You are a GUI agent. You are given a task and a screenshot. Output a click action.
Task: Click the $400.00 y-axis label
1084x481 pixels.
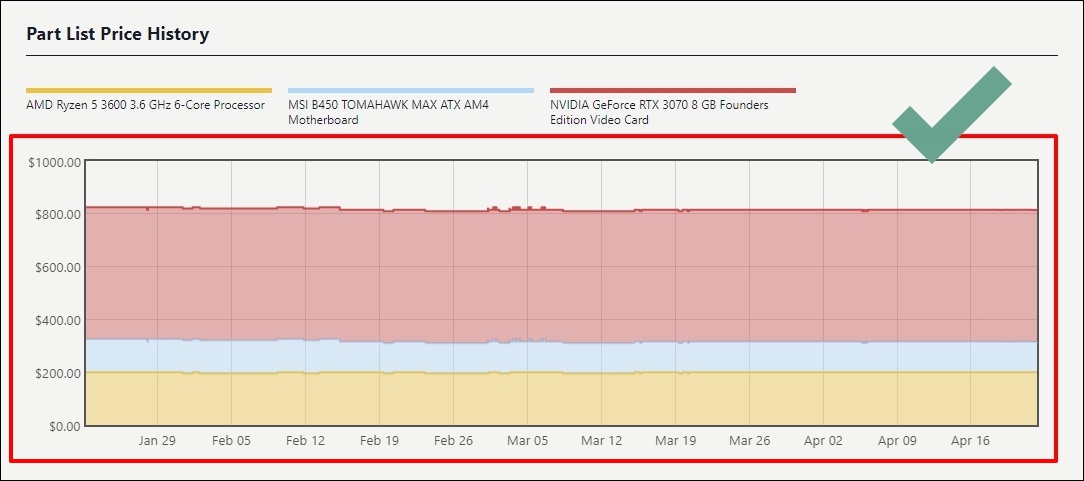pos(58,320)
